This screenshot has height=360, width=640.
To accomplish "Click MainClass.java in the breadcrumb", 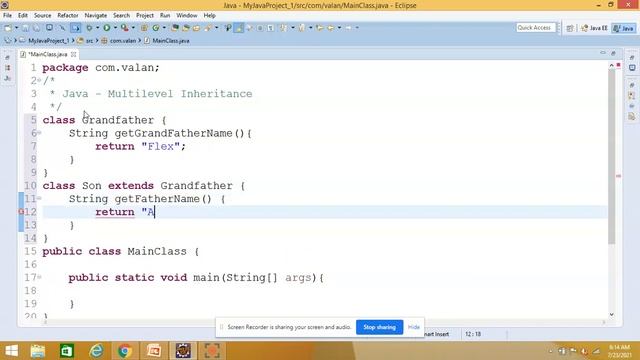I will (x=171, y=41).
